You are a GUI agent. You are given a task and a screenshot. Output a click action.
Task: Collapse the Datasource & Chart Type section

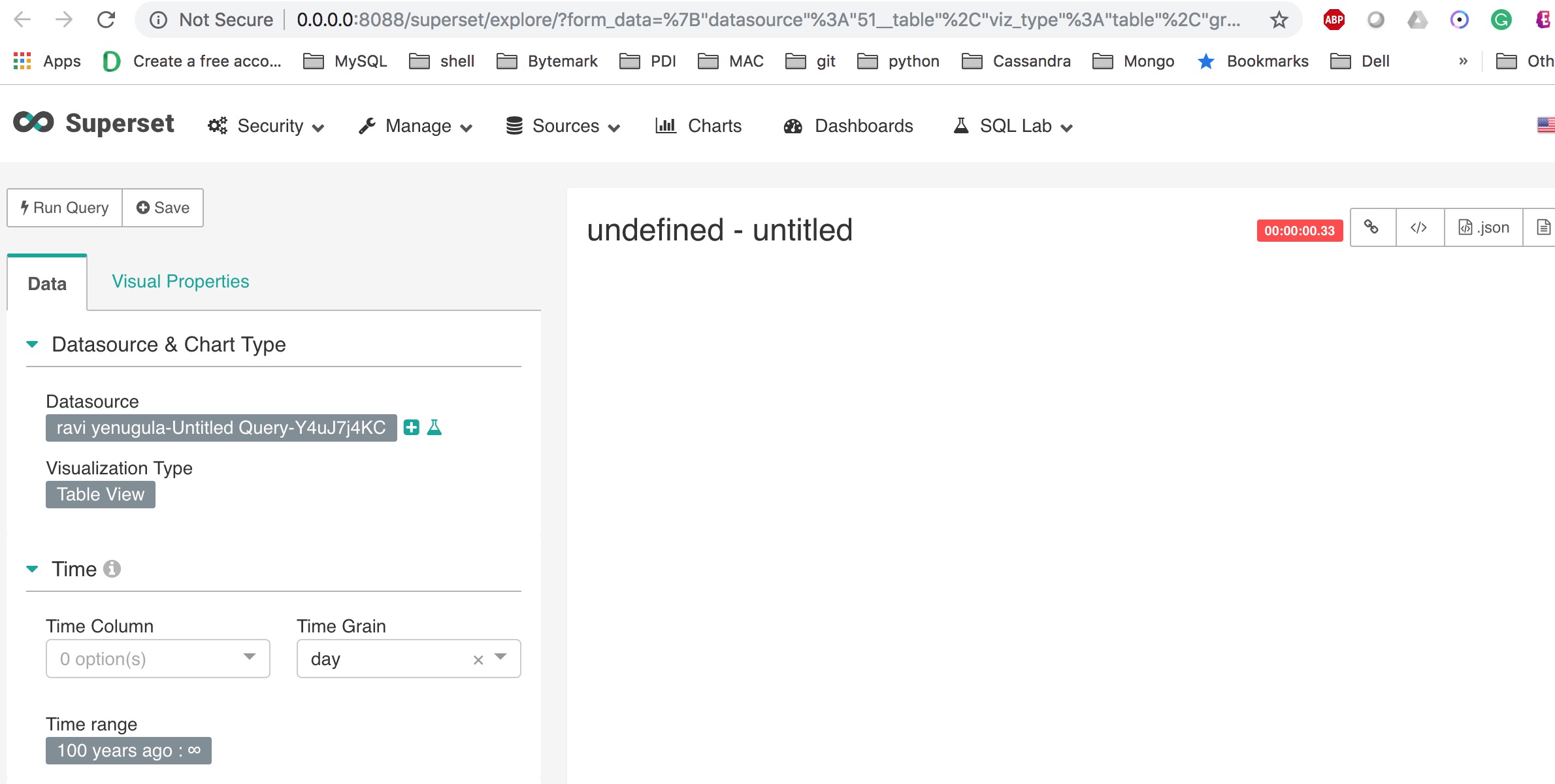coord(31,344)
